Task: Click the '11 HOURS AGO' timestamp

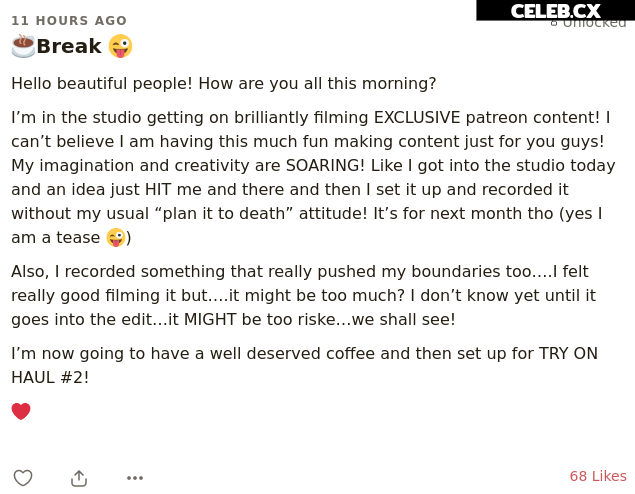Action: [69, 21]
